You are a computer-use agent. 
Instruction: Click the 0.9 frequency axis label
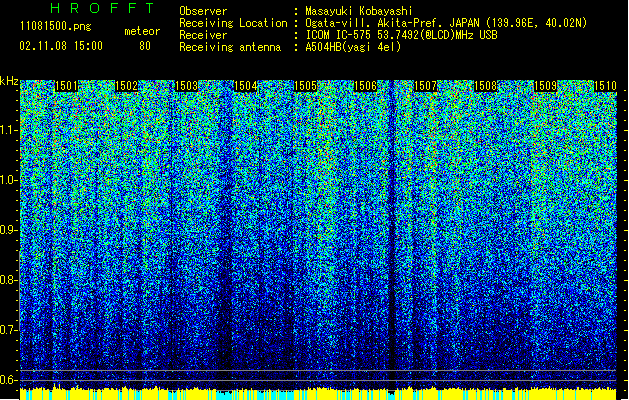click(x=8, y=230)
